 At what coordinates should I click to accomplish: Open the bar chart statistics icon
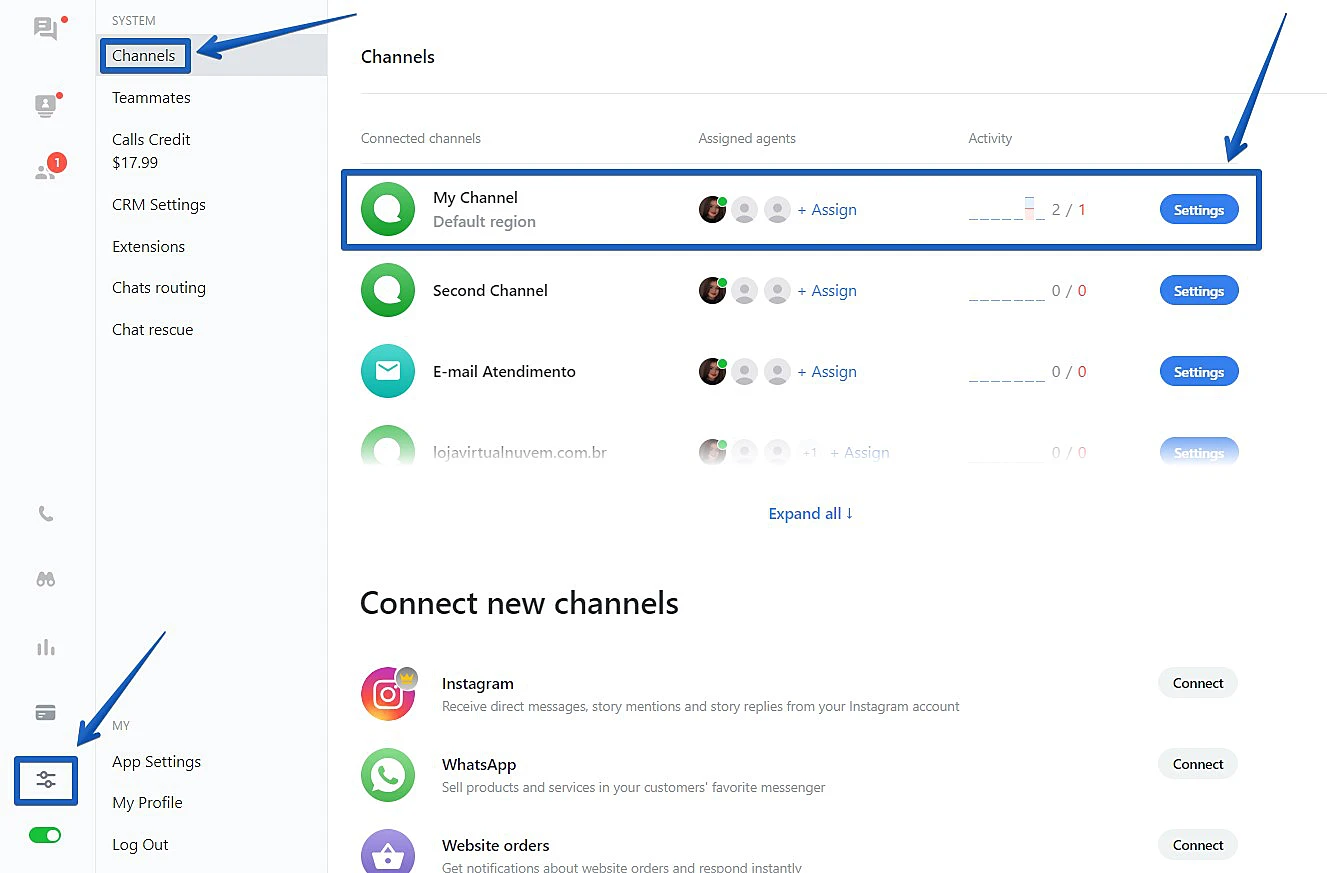46,647
